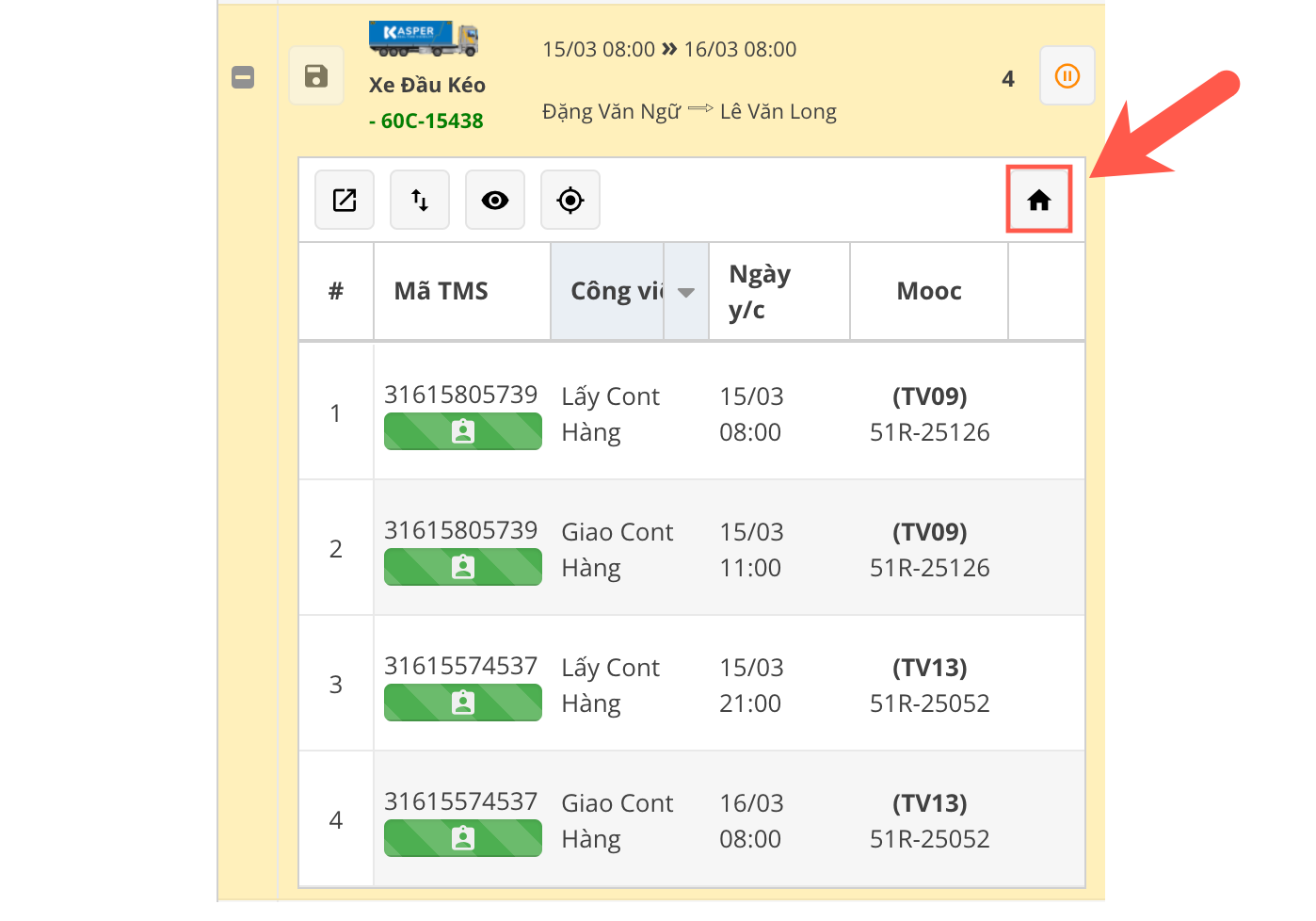Image resolution: width=1316 pixels, height=921 pixels.
Task: Click the orange pause button
Action: [1067, 76]
